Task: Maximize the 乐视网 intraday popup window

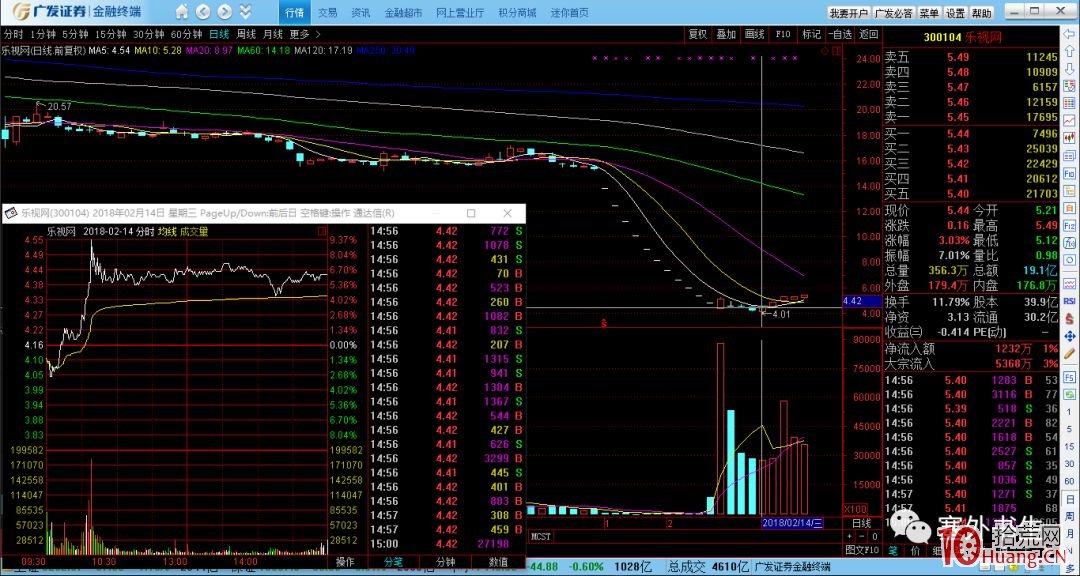Action: click(471, 213)
